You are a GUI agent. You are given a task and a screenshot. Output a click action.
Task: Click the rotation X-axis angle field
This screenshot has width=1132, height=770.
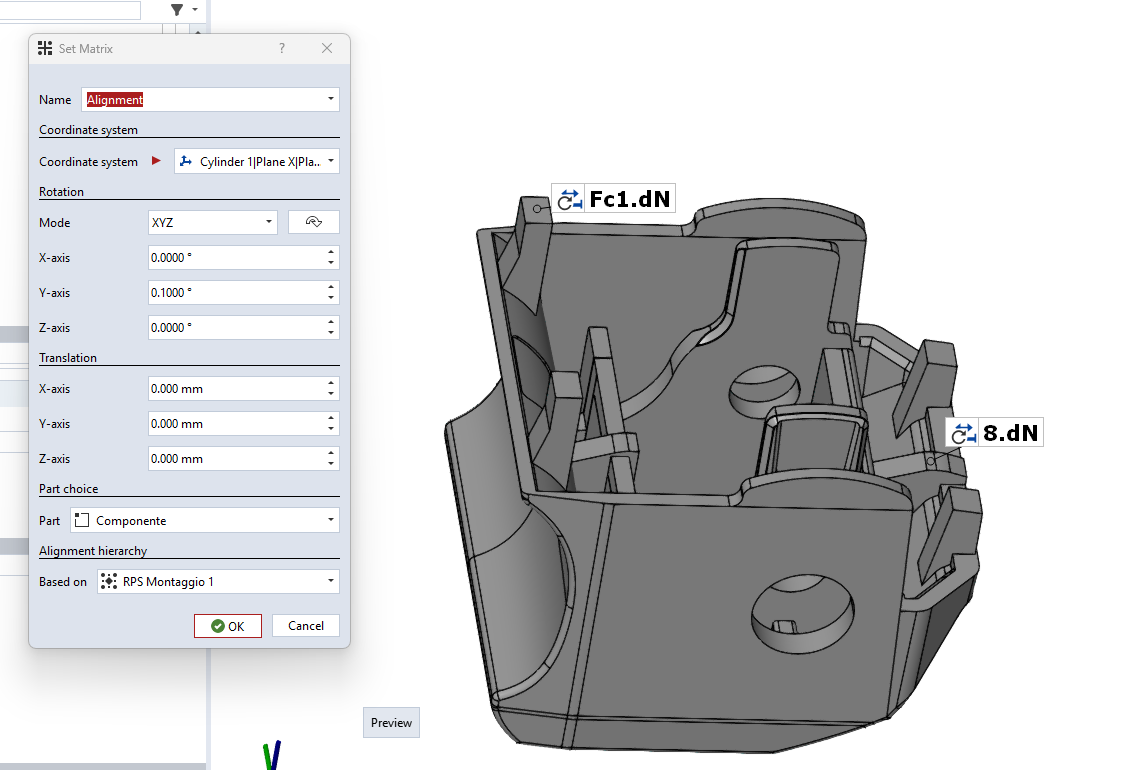[235, 258]
